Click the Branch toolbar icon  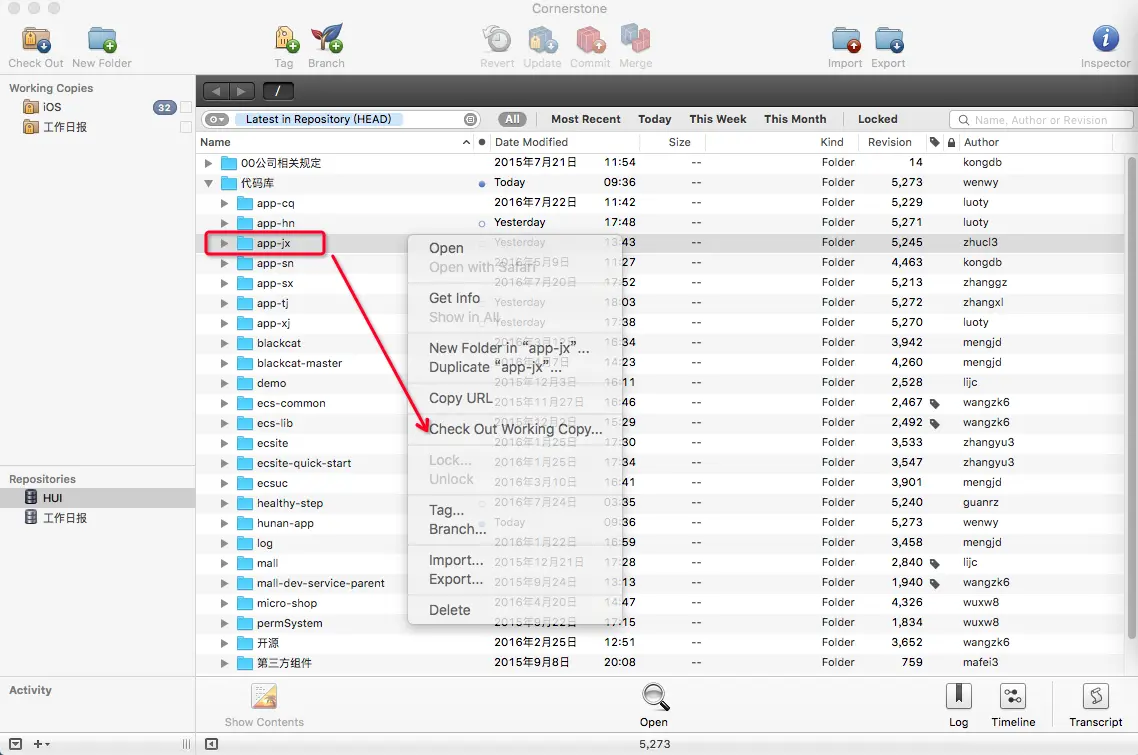327,39
